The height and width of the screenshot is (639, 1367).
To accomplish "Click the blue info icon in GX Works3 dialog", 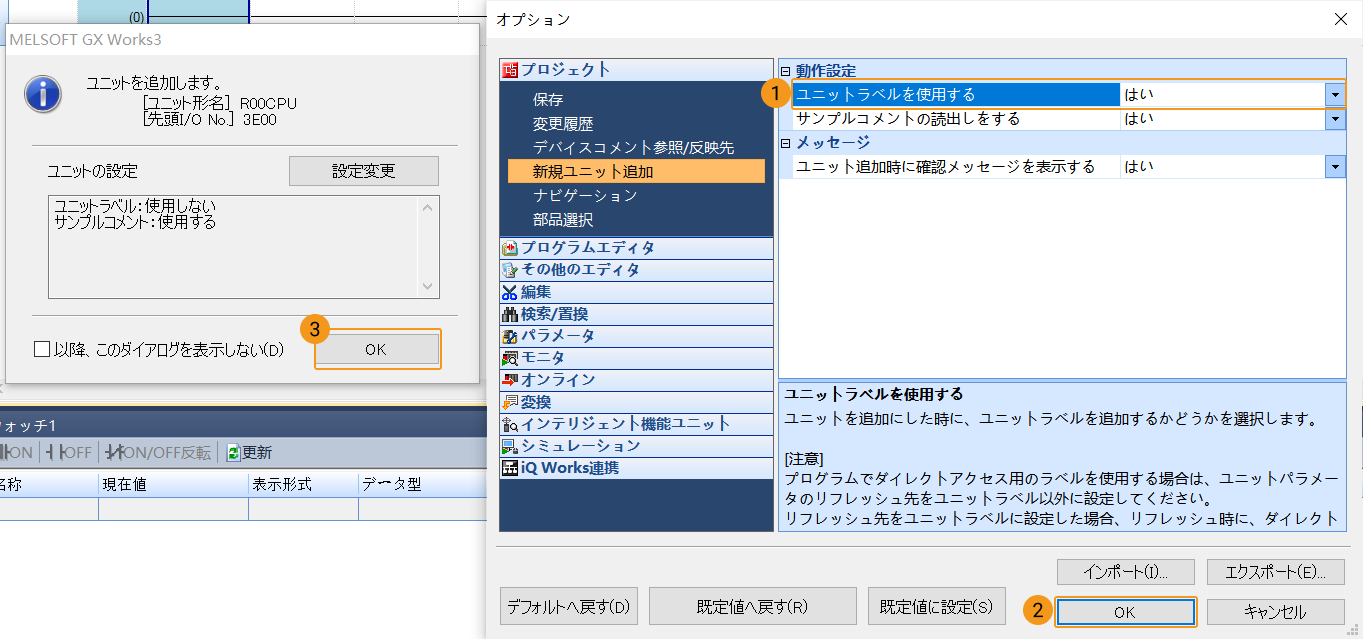I will 44,92.
